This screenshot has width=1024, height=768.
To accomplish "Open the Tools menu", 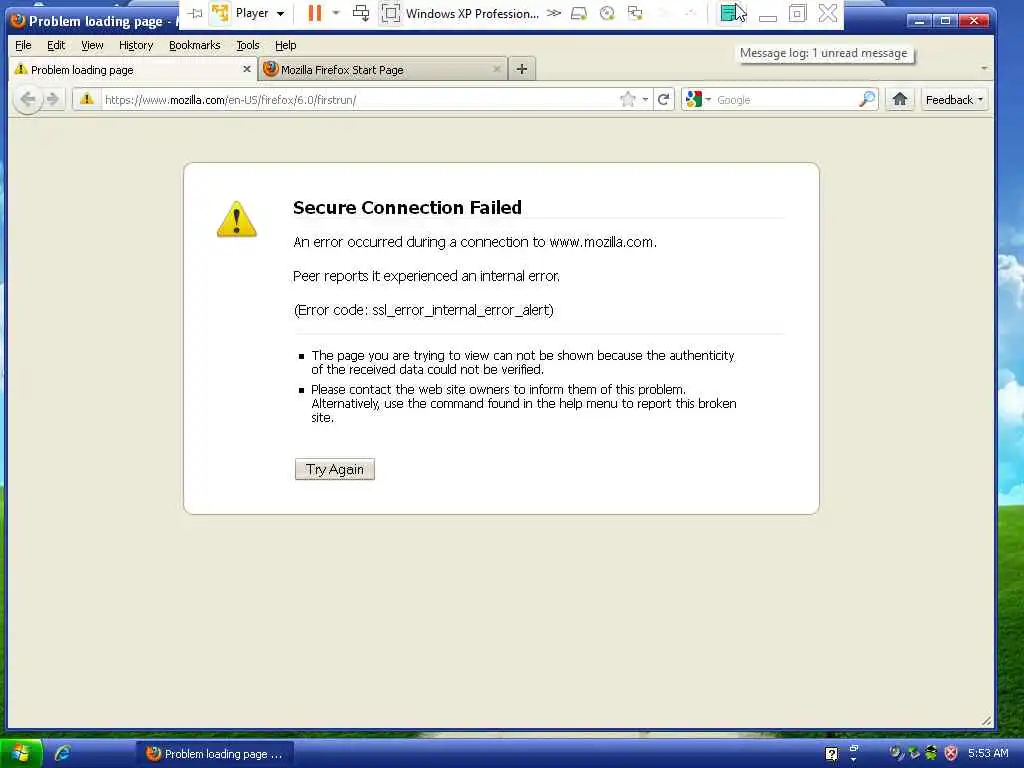I will [248, 45].
